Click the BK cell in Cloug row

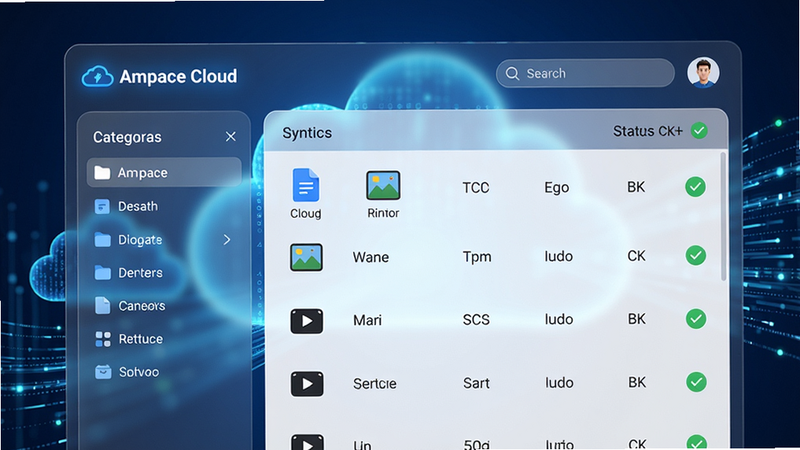click(636, 187)
